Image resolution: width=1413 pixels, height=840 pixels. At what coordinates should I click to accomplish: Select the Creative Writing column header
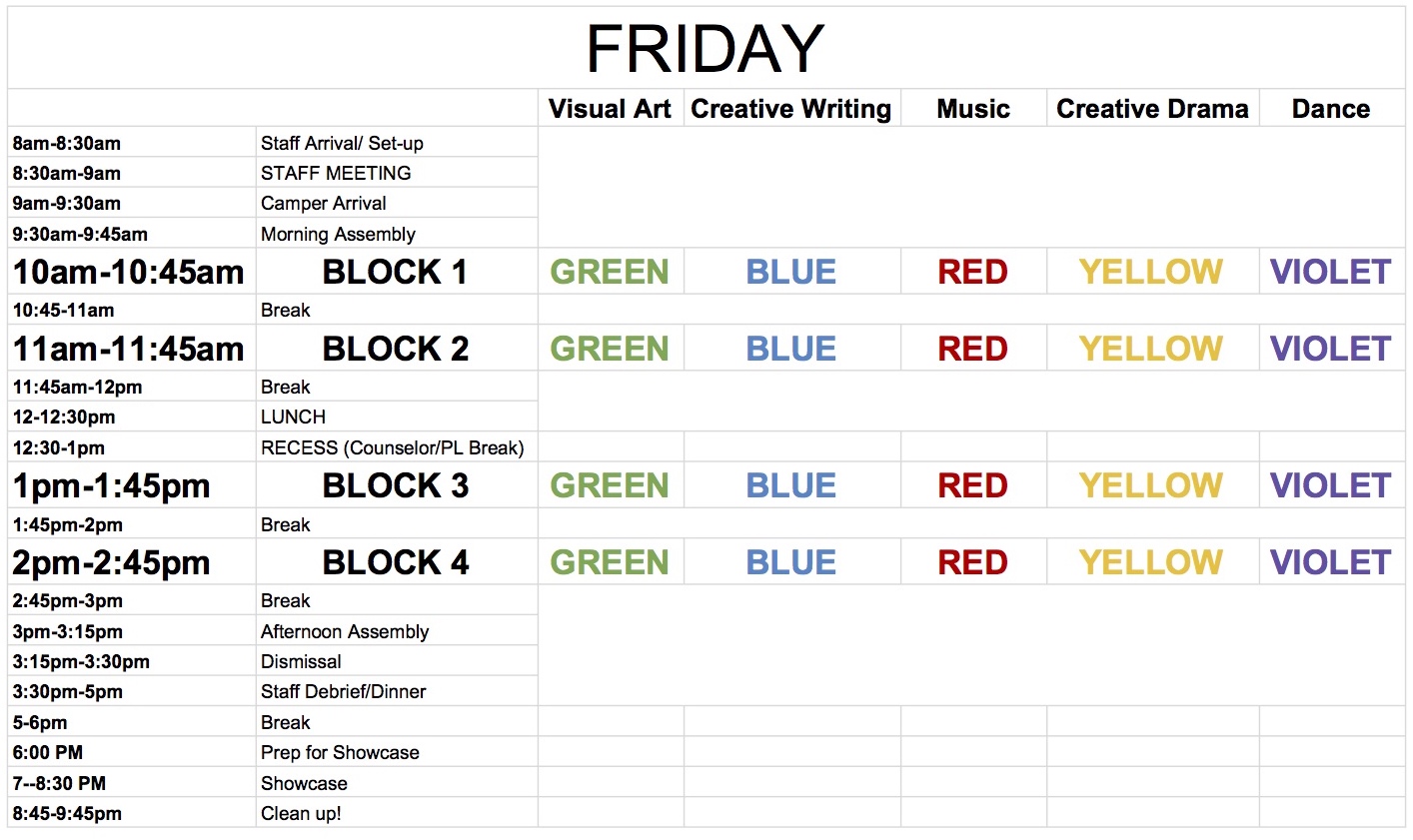pos(791,109)
